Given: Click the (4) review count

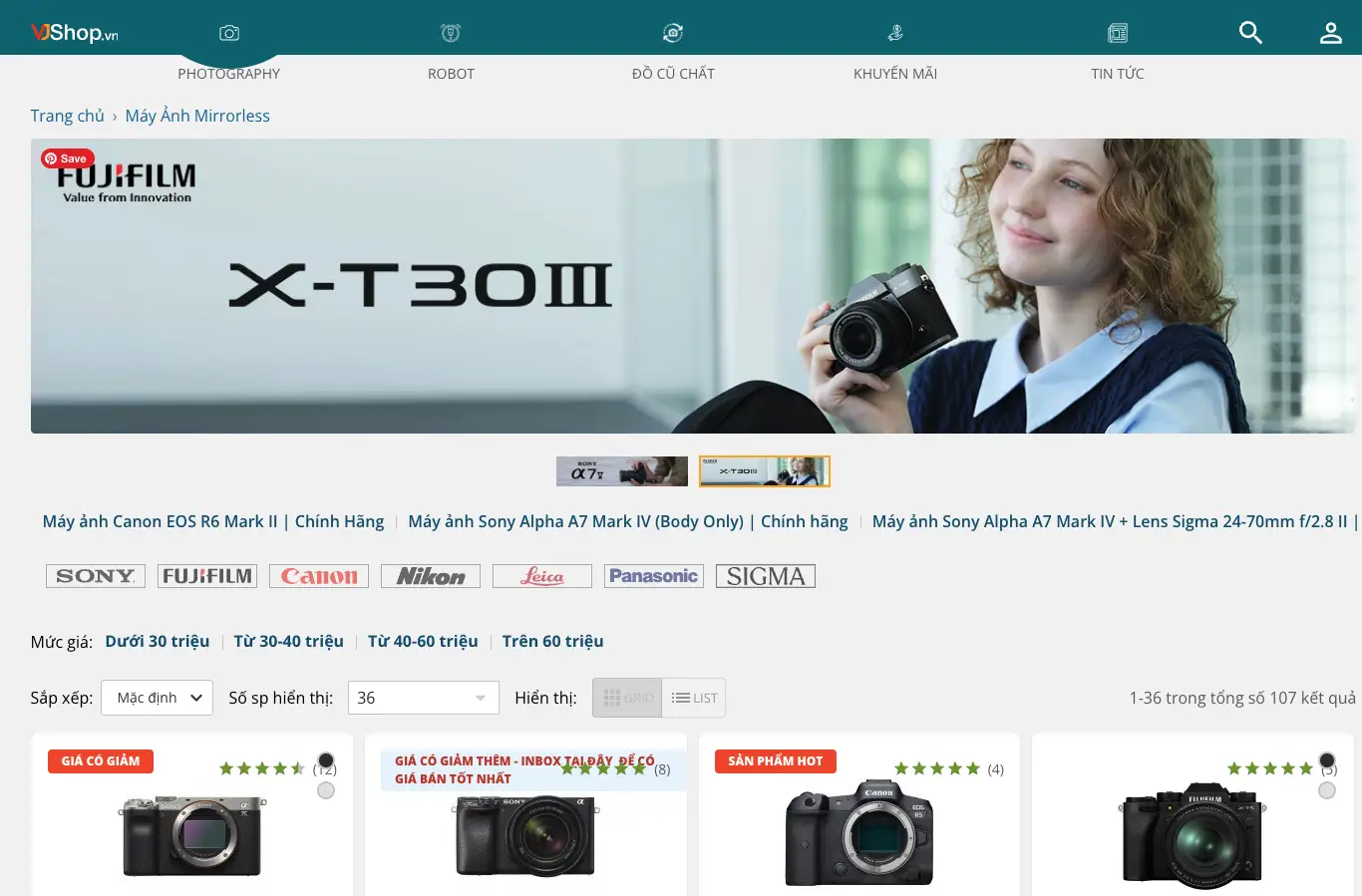Looking at the screenshot, I should click(x=996, y=769).
